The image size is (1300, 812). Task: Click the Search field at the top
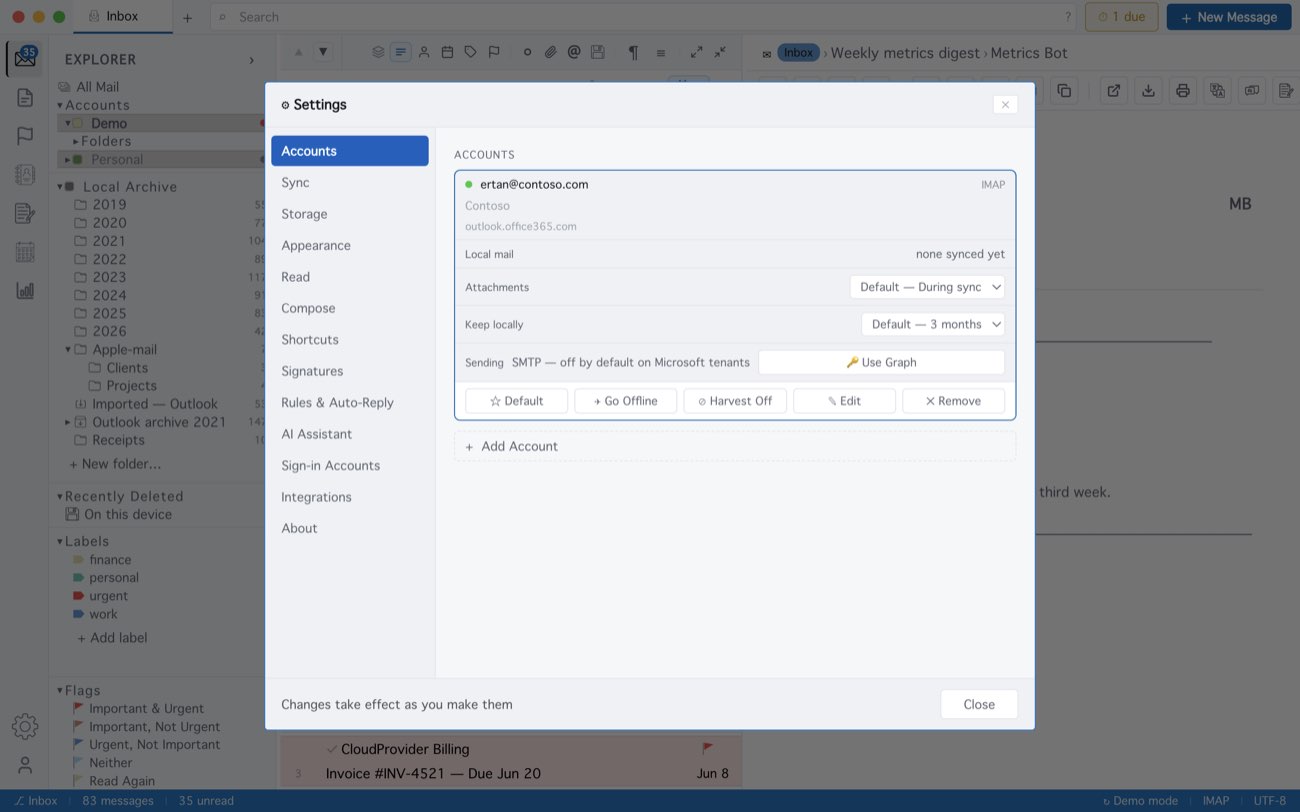click(645, 17)
